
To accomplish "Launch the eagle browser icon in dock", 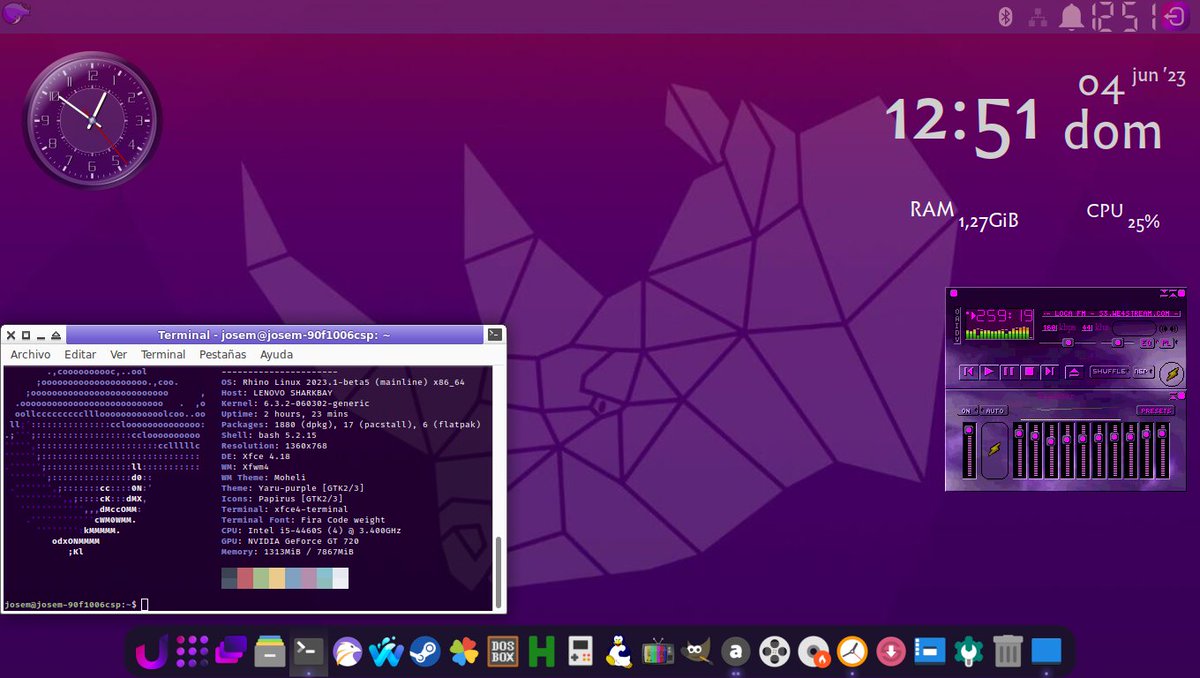I will pos(347,653).
